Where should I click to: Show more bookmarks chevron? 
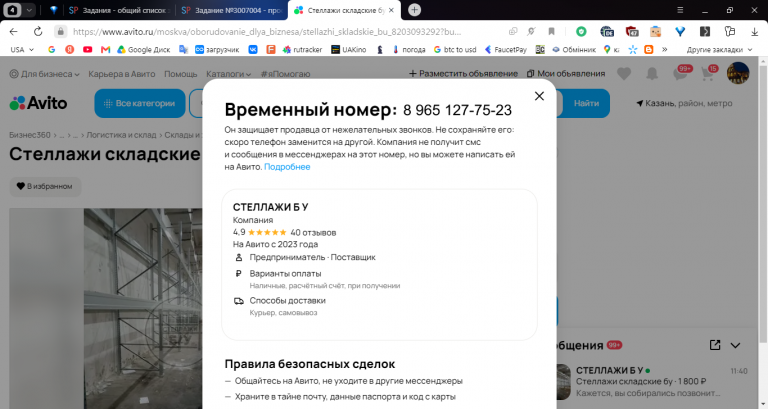click(665, 49)
